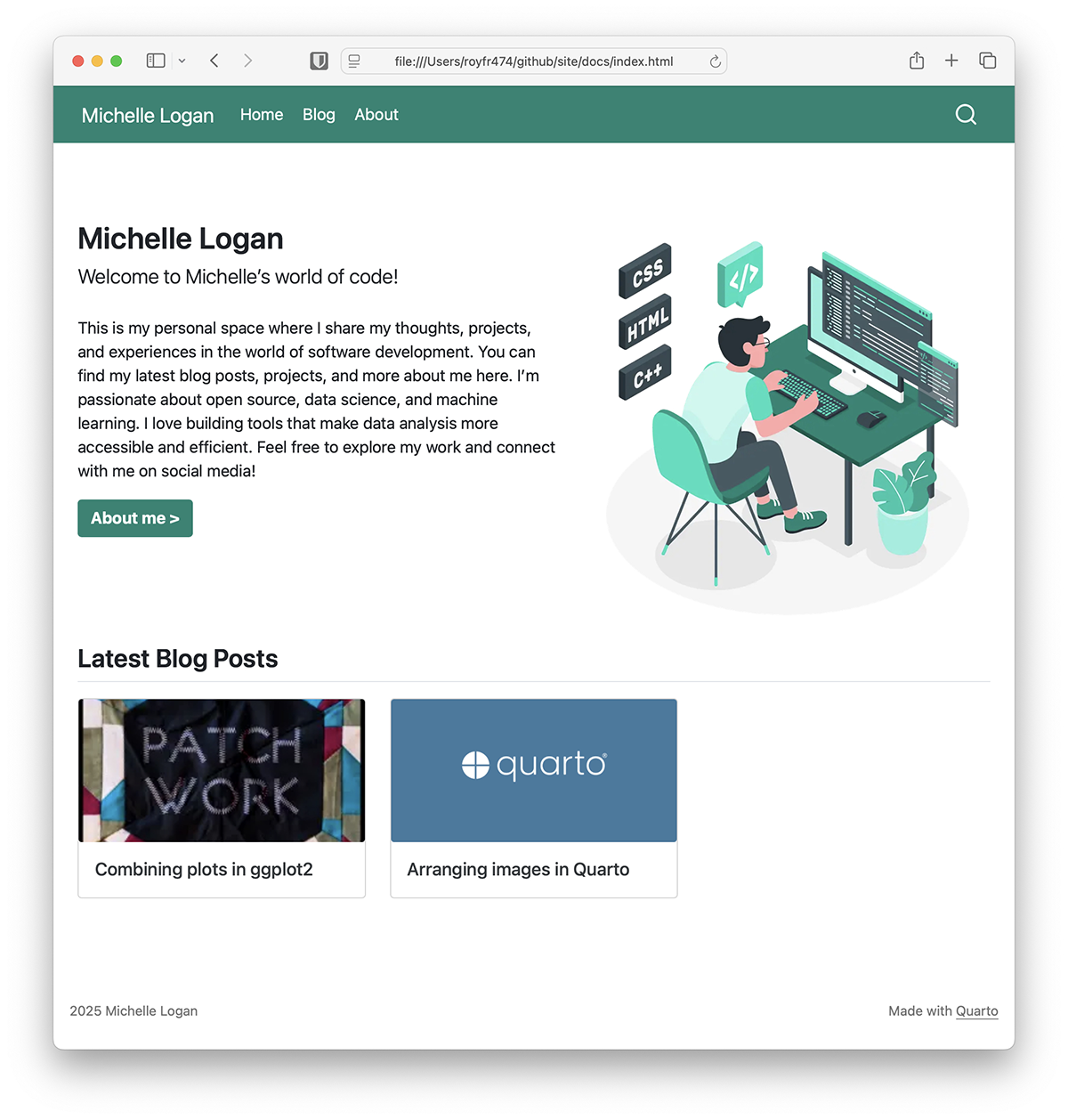
Task: Open the Safari share button
Action: (917, 61)
